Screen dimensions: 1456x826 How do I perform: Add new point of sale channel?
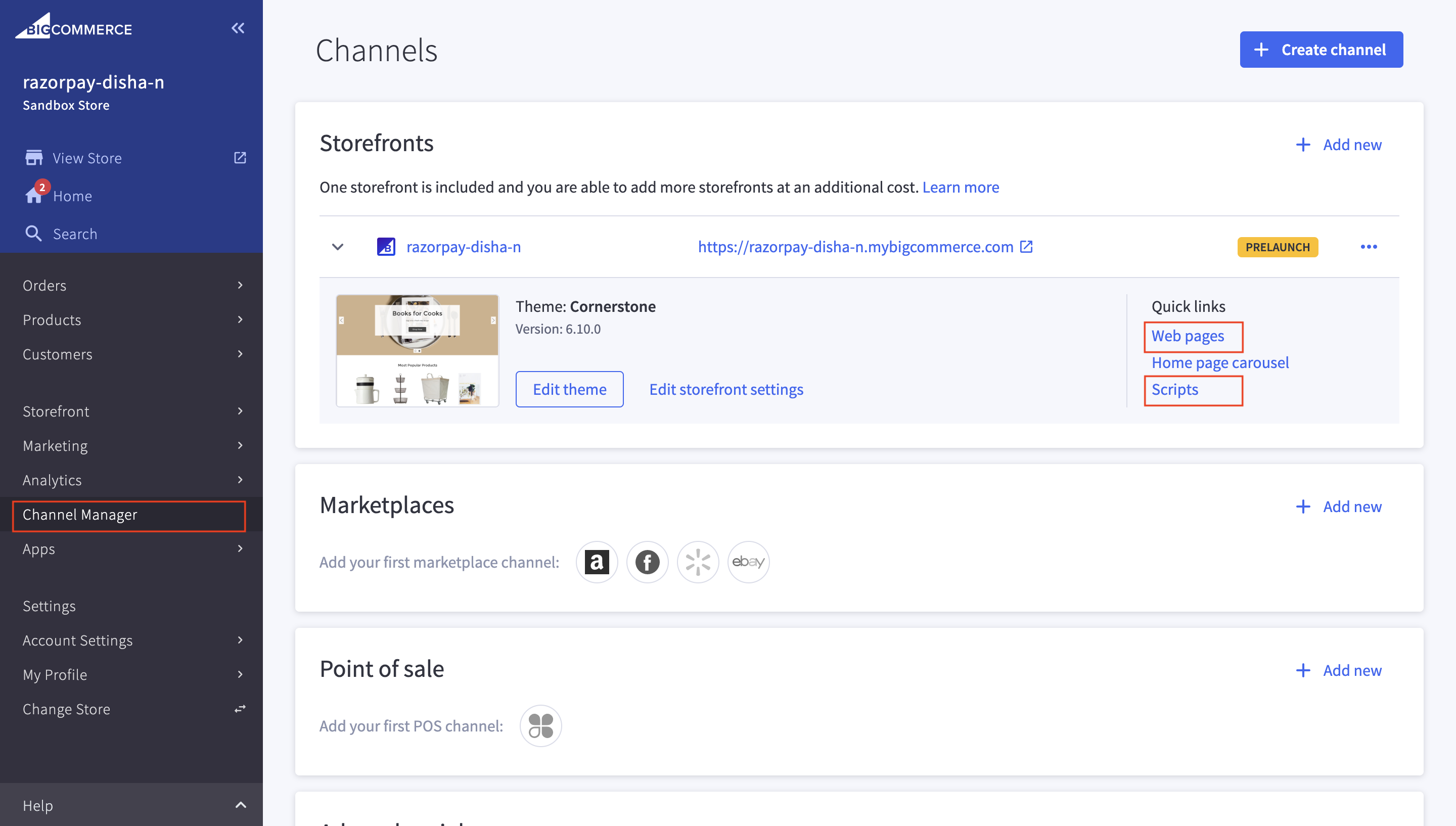coord(1339,670)
